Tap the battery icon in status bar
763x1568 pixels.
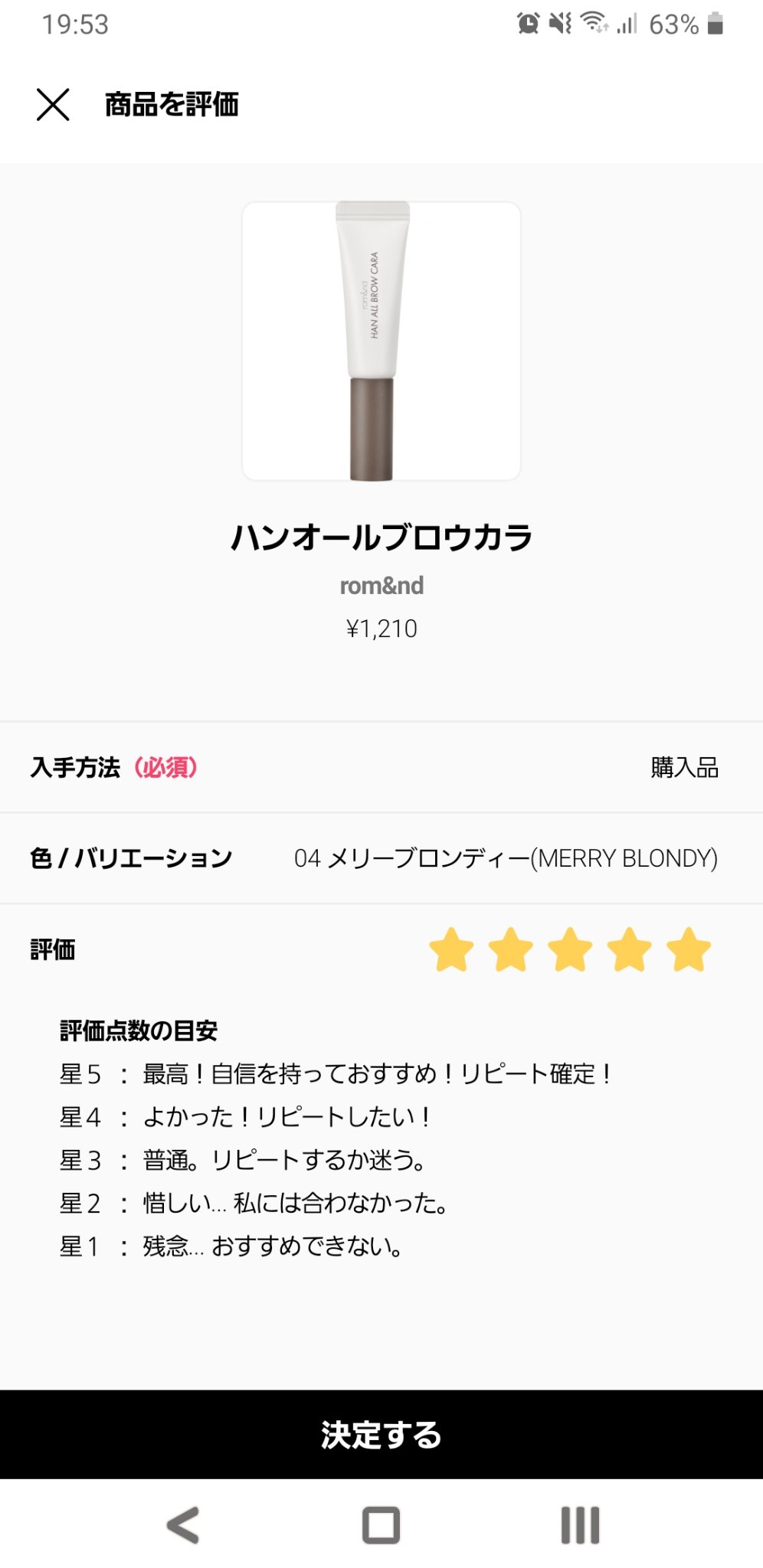[x=716, y=24]
